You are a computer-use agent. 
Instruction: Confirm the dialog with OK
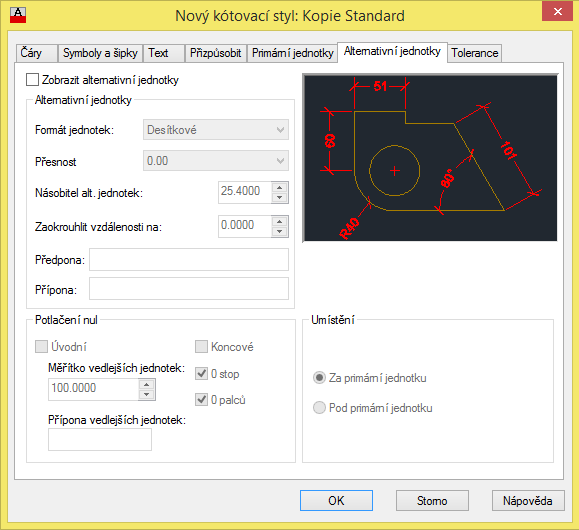tap(336, 500)
